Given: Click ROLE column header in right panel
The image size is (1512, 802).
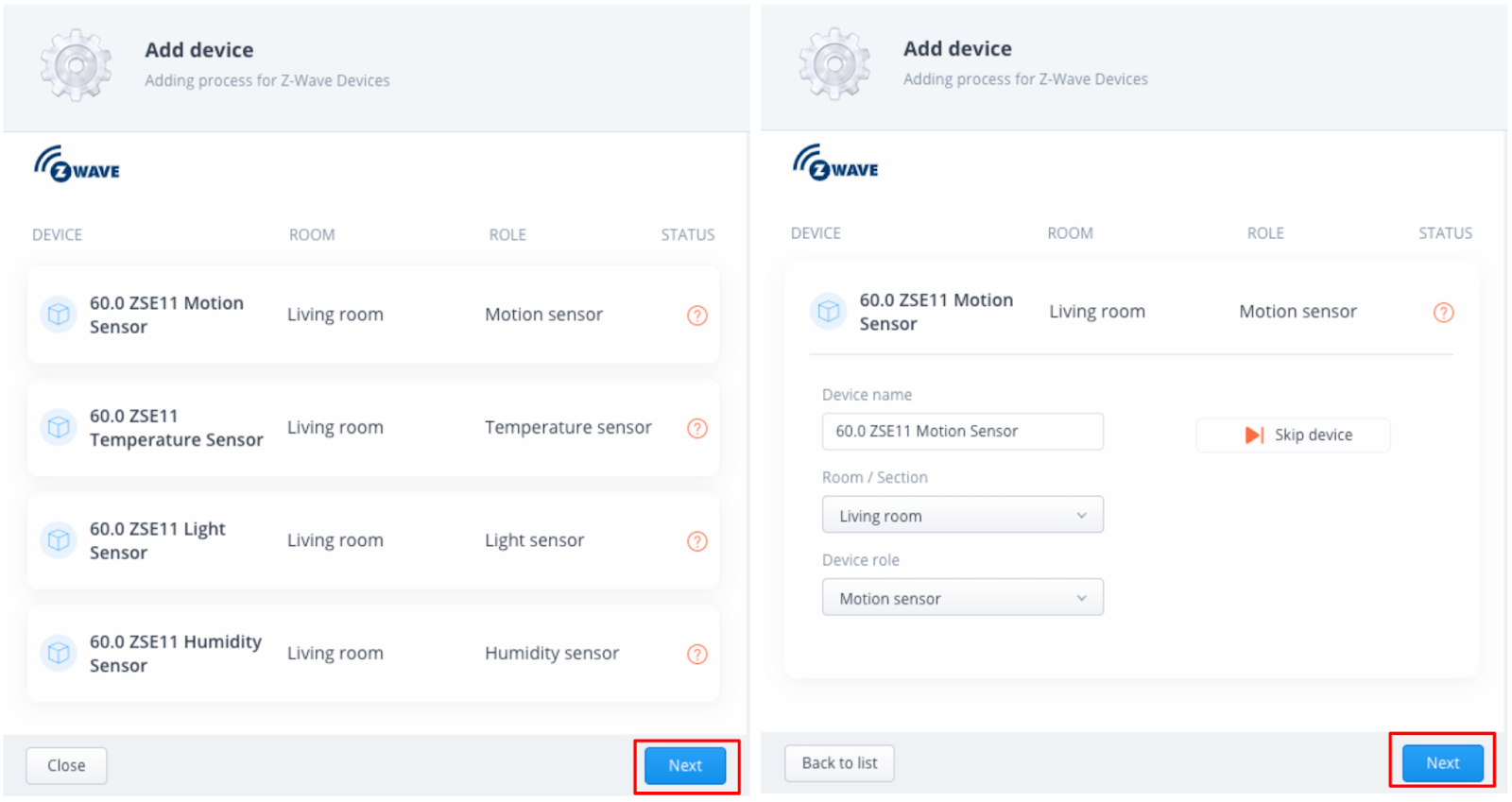Looking at the screenshot, I should [1265, 233].
